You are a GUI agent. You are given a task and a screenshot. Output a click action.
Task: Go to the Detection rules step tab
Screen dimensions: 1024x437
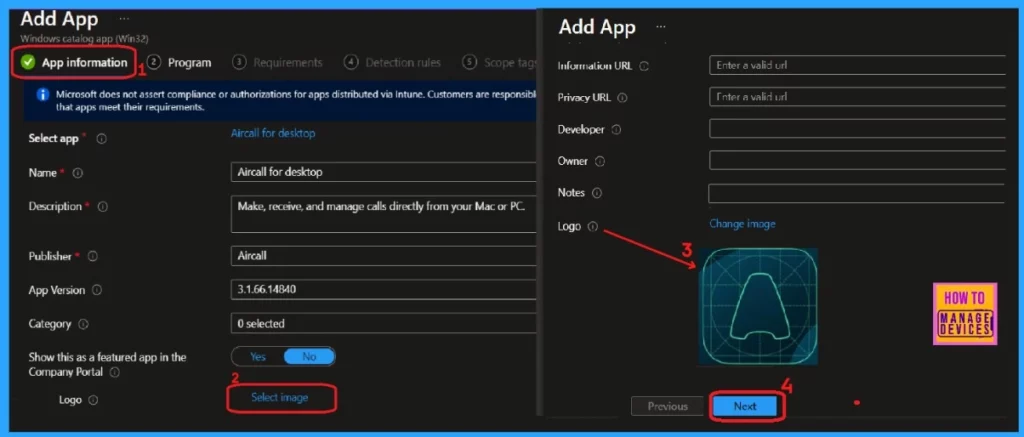click(392, 63)
